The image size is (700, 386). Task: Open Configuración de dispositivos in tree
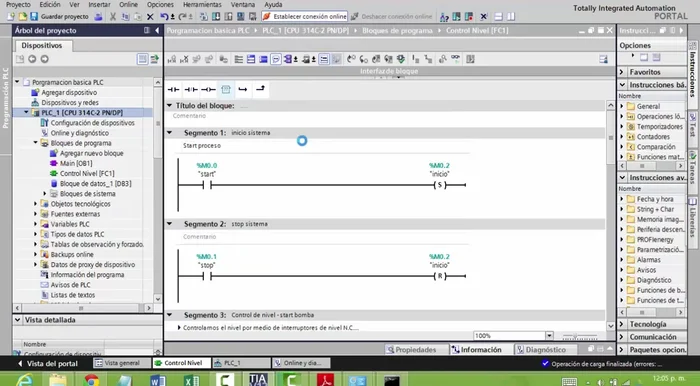[88, 123]
